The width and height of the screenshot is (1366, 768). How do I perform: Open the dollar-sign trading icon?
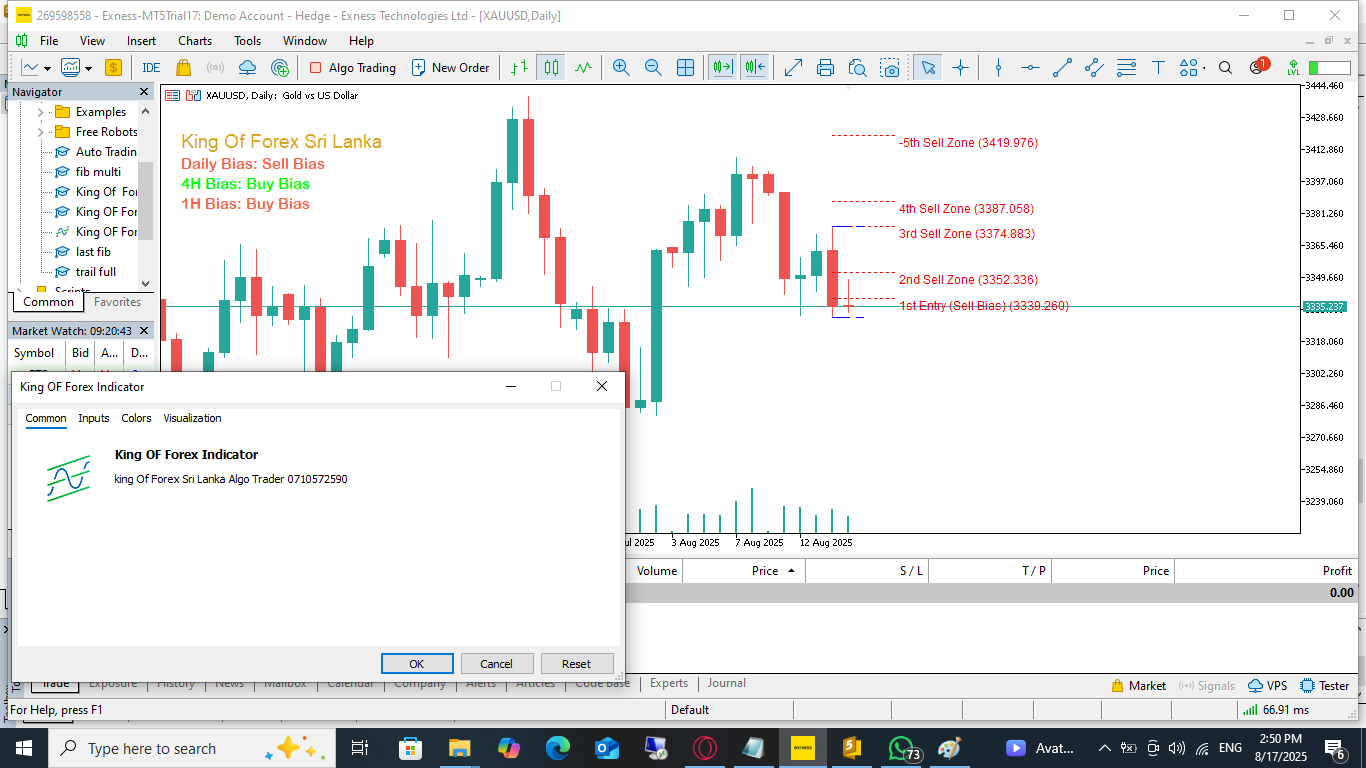[113, 68]
